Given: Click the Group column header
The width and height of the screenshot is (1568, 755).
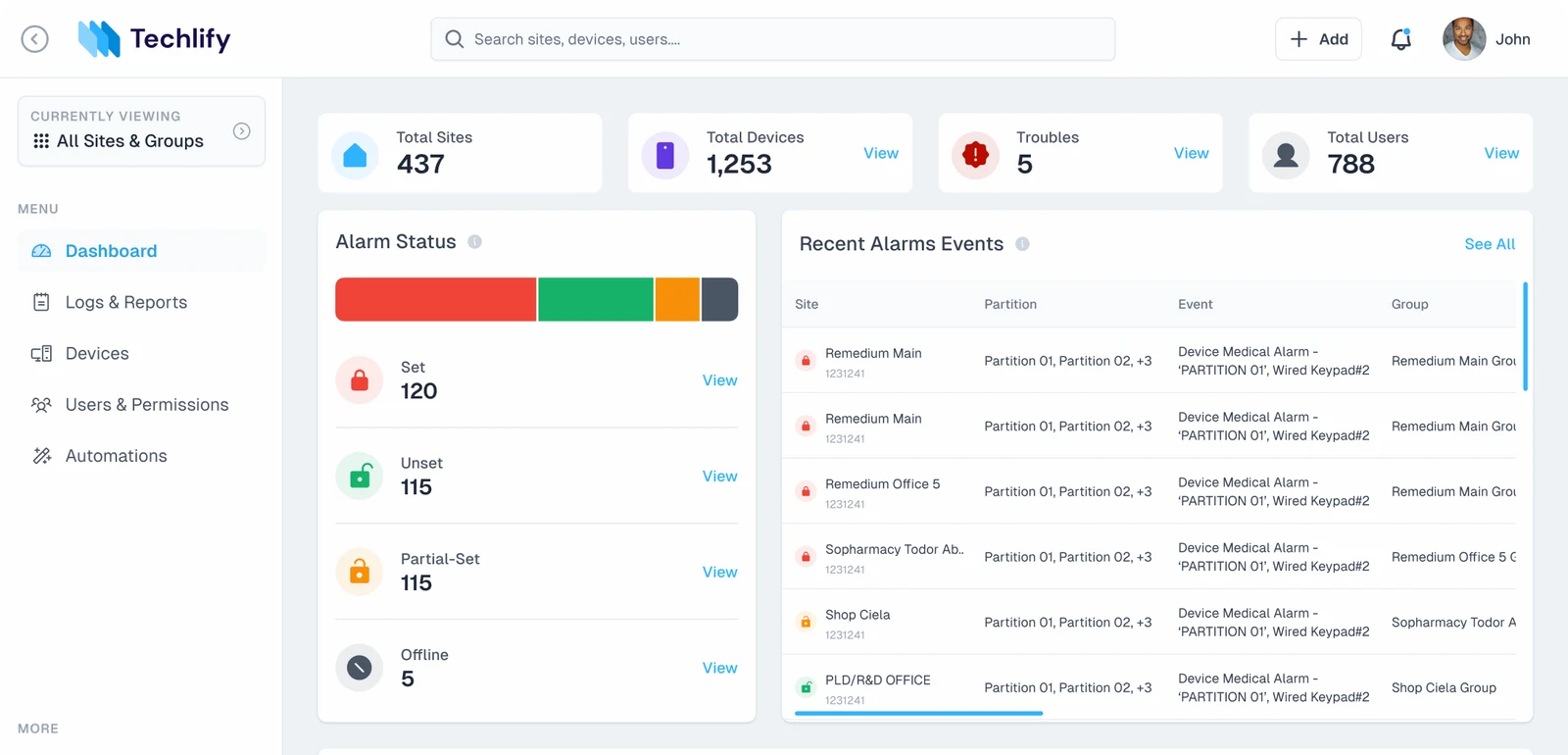Looking at the screenshot, I should click(1410, 304).
